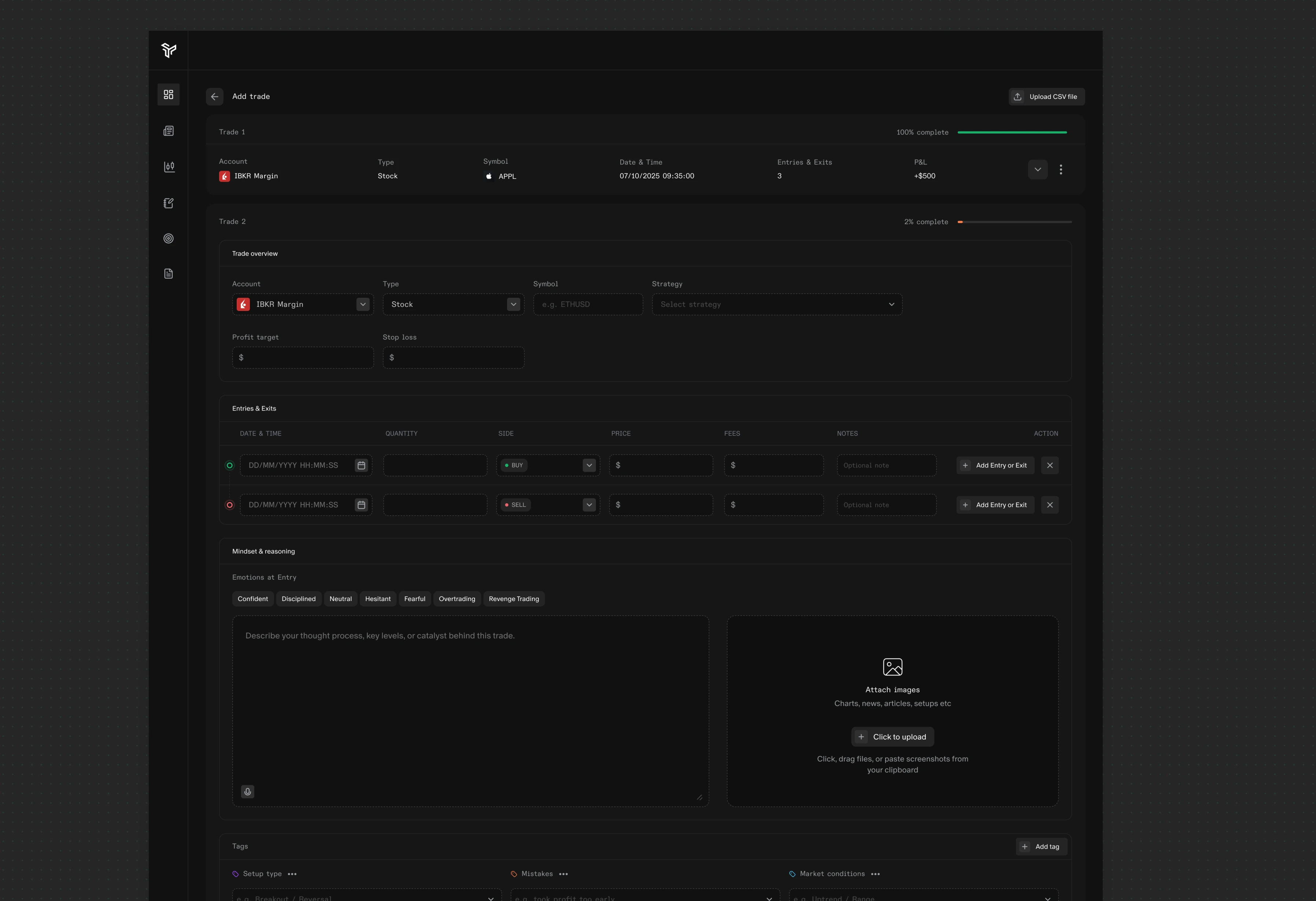Open the BUY side dropdown
1316x901 pixels.
click(548, 465)
